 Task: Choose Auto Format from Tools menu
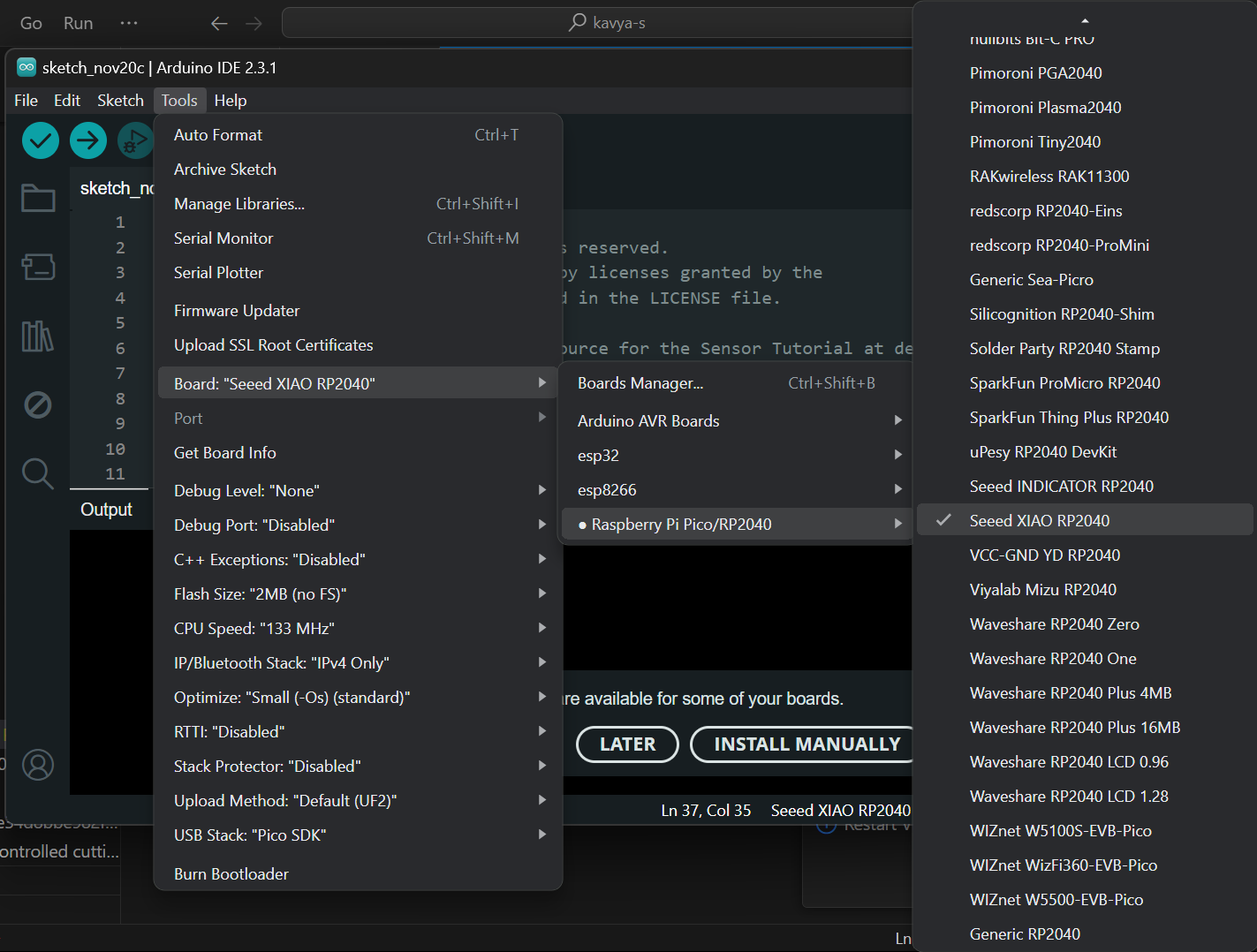pyautogui.click(x=358, y=135)
